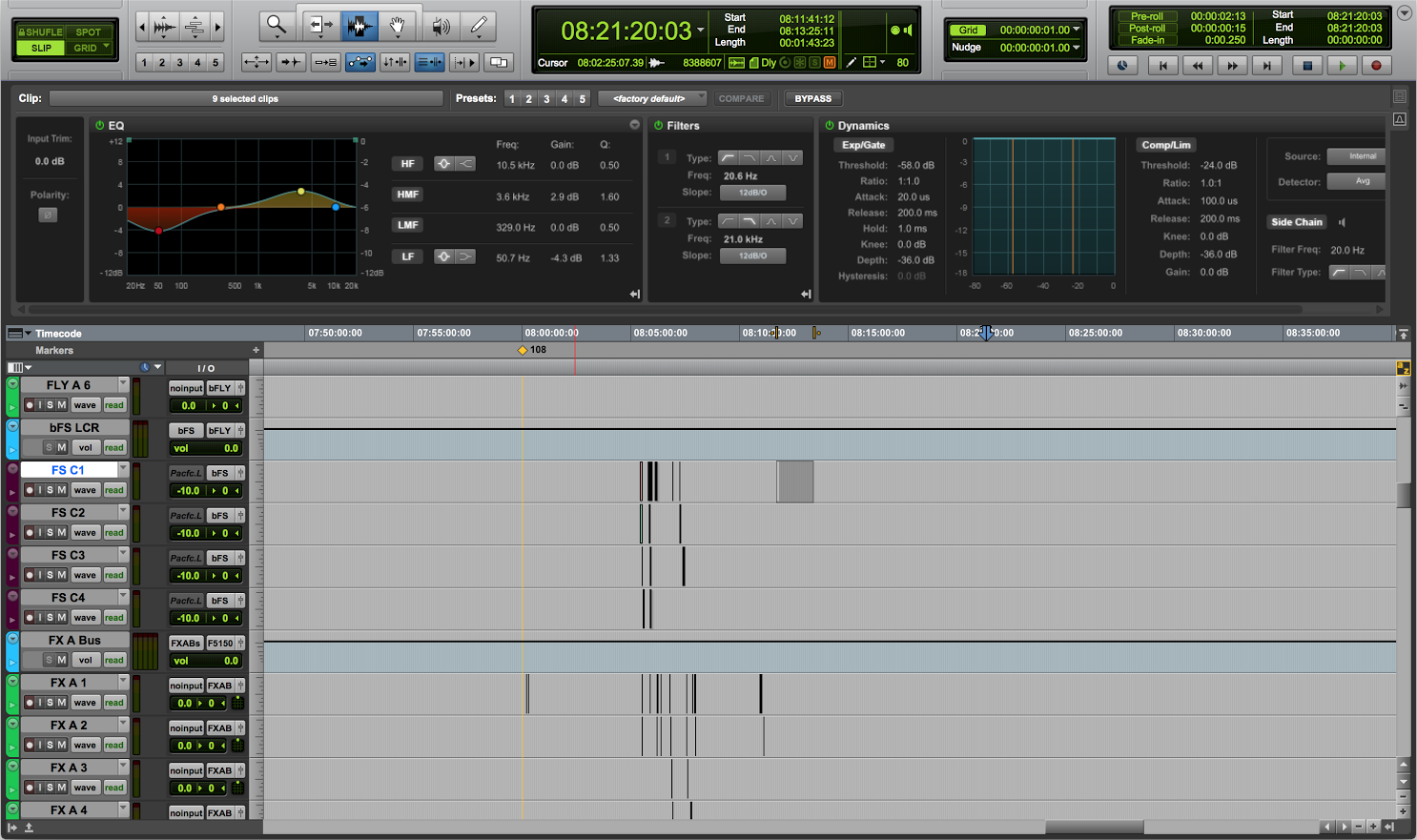The height and width of the screenshot is (840, 1417).
Task: Solo the FLY A 6 track
Action: point(51,405)
